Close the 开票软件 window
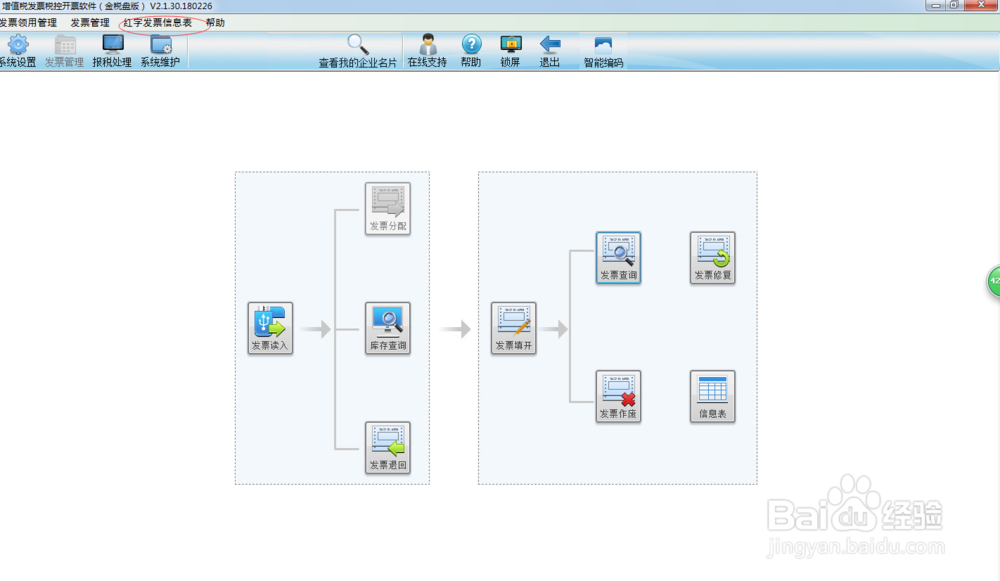1000x581 pixels. click(982, 5)
